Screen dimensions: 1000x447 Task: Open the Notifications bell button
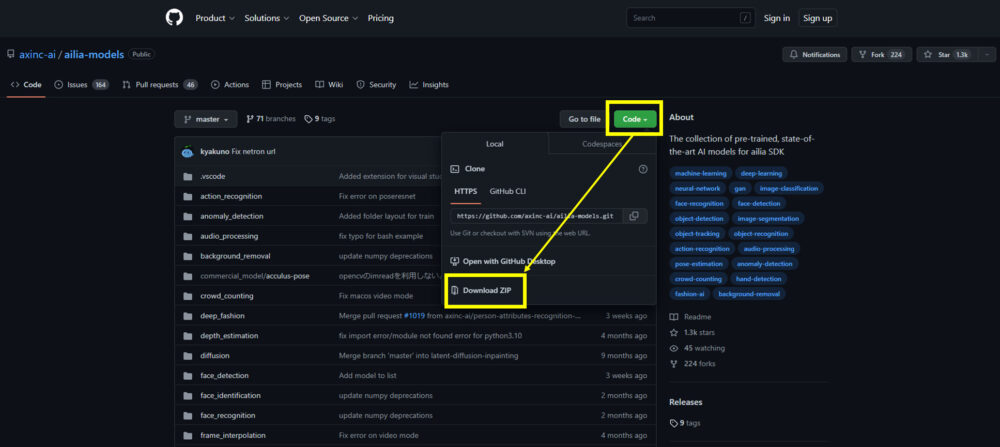pyautogui.click(x=811, y=54)
